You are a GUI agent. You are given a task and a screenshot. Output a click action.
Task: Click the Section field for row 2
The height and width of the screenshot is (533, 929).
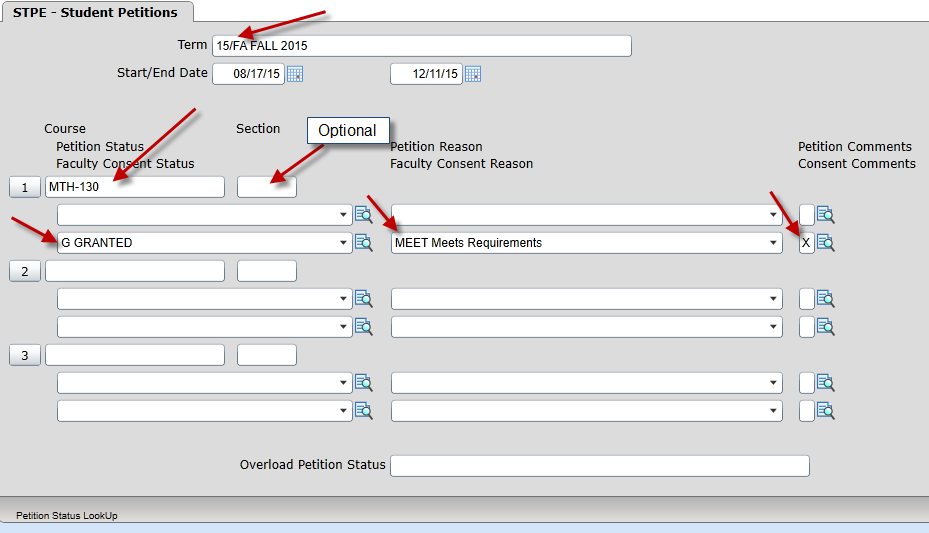coord(267,271)
